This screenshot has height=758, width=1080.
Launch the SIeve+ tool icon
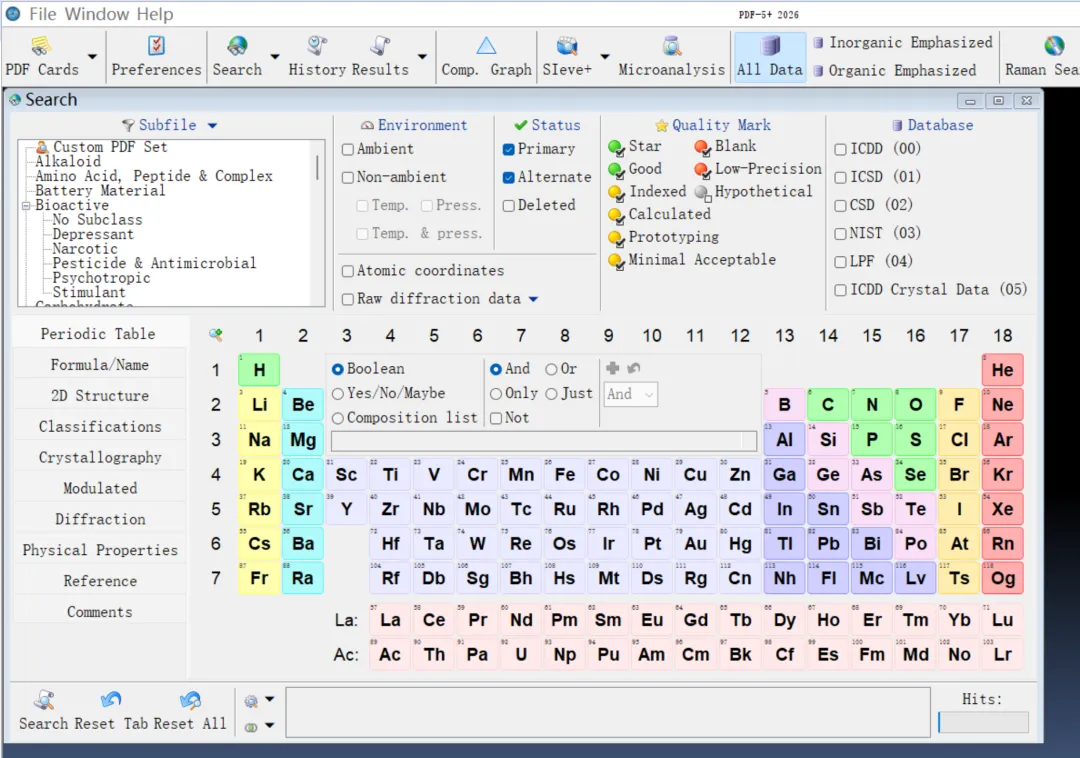point(567,46)
